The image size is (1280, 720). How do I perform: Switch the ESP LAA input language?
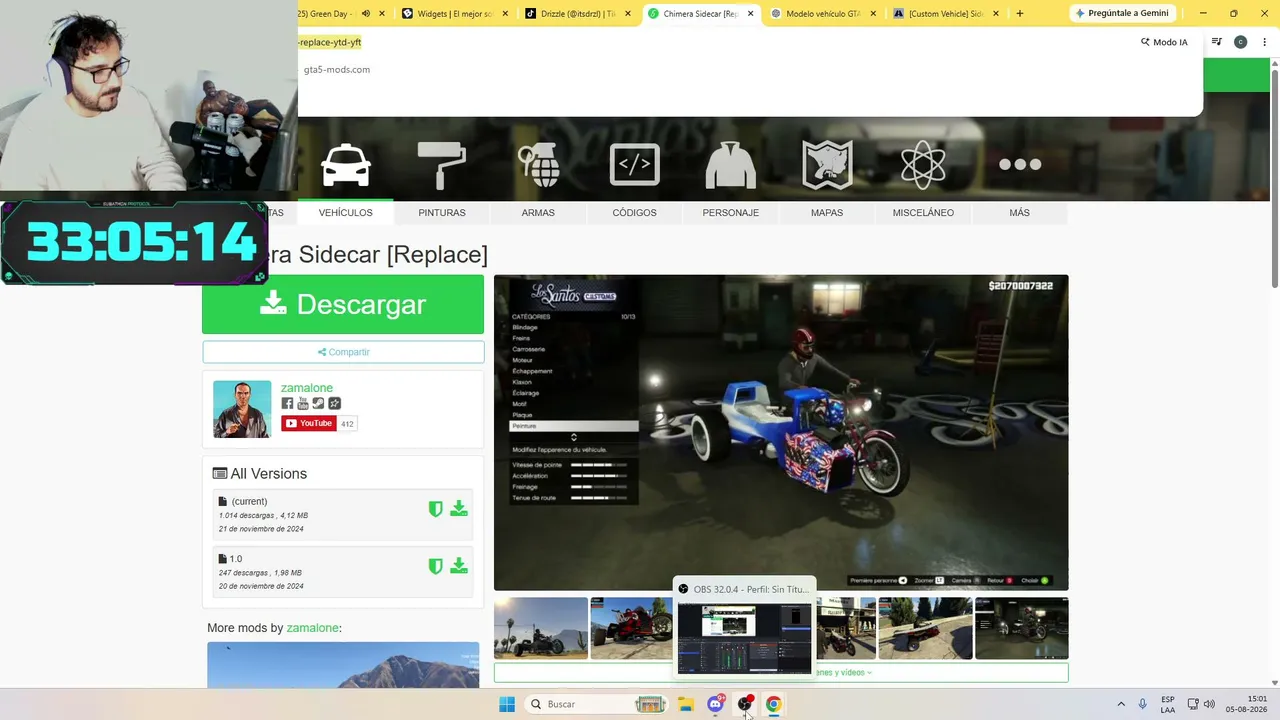tap(1168, 704)
